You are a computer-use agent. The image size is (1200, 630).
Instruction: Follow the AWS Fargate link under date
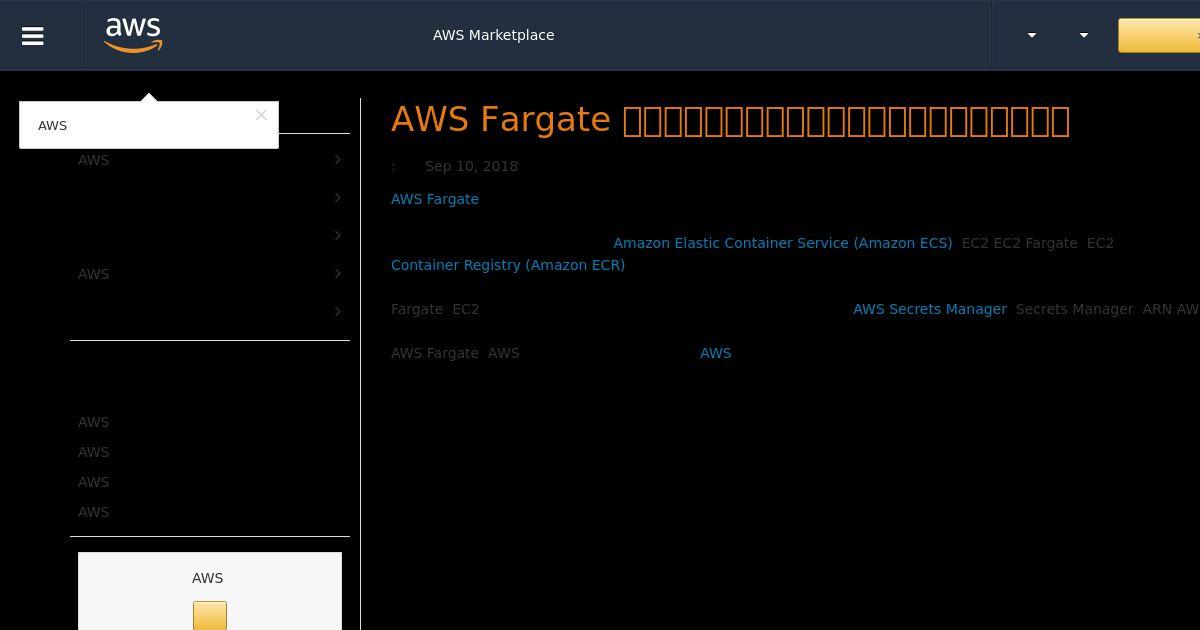point(435,199)
